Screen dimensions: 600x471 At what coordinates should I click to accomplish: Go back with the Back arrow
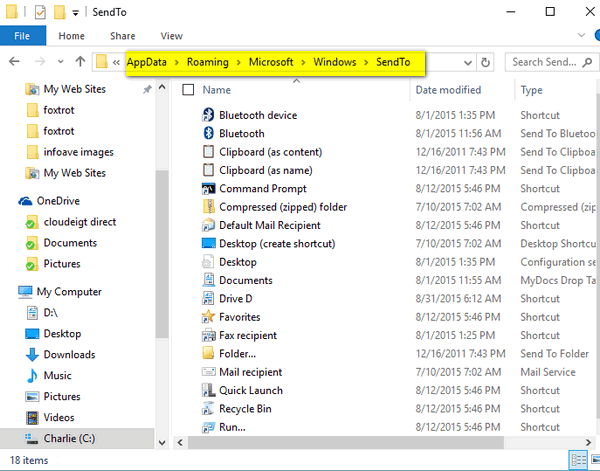point(15,61)
